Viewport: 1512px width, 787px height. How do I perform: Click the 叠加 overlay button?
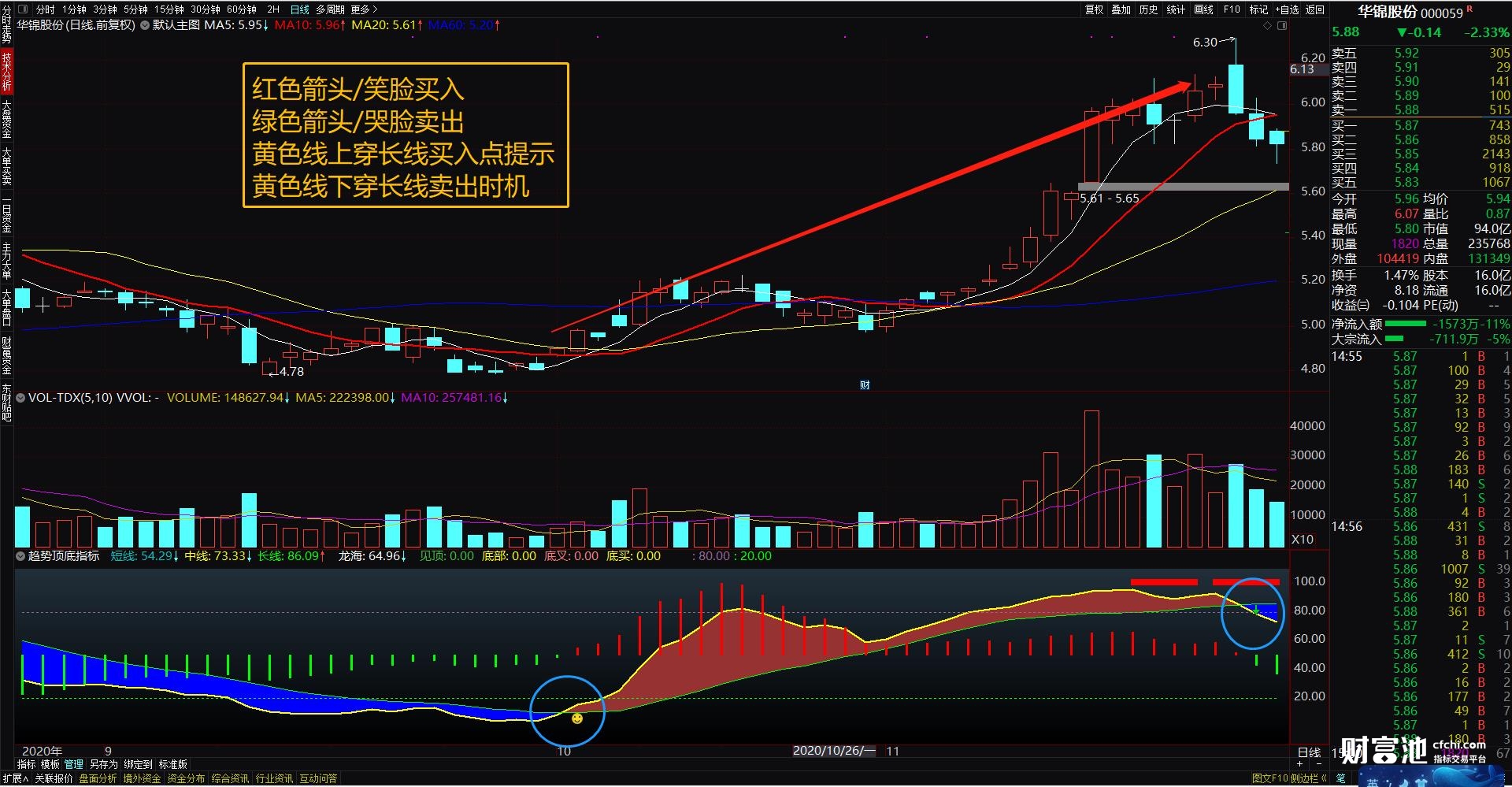pyautogui.click(x=1121, y=9)
